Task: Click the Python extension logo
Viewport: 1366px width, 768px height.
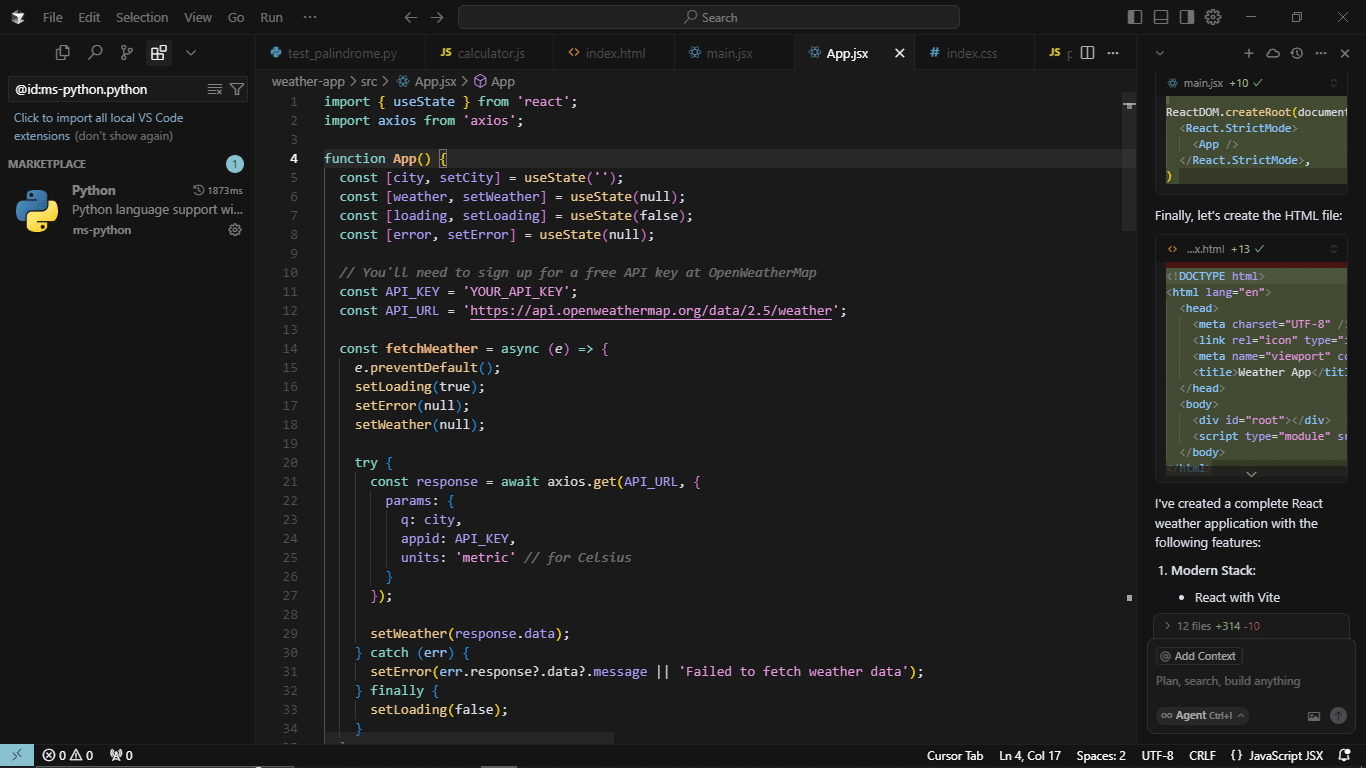Action: click(x=36, y=210)
